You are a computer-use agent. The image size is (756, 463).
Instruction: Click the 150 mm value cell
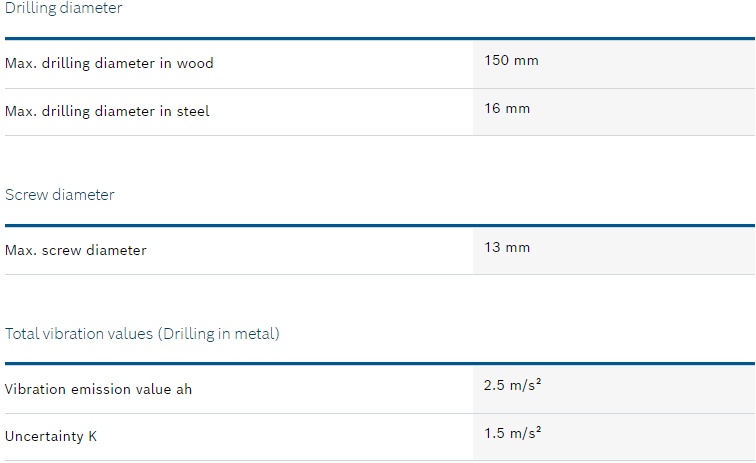pyautogui.click(x=614, y=64)
